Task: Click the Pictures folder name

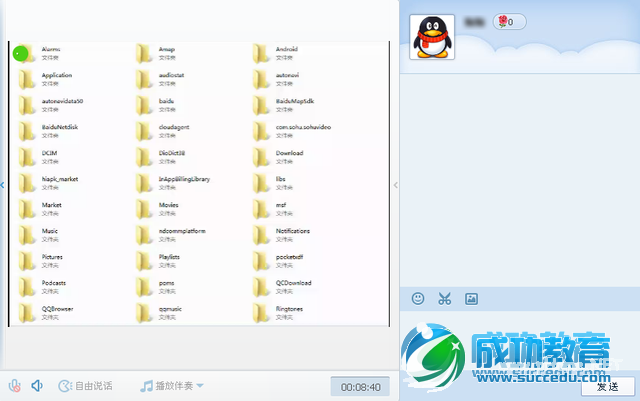Action: (52, 257)
